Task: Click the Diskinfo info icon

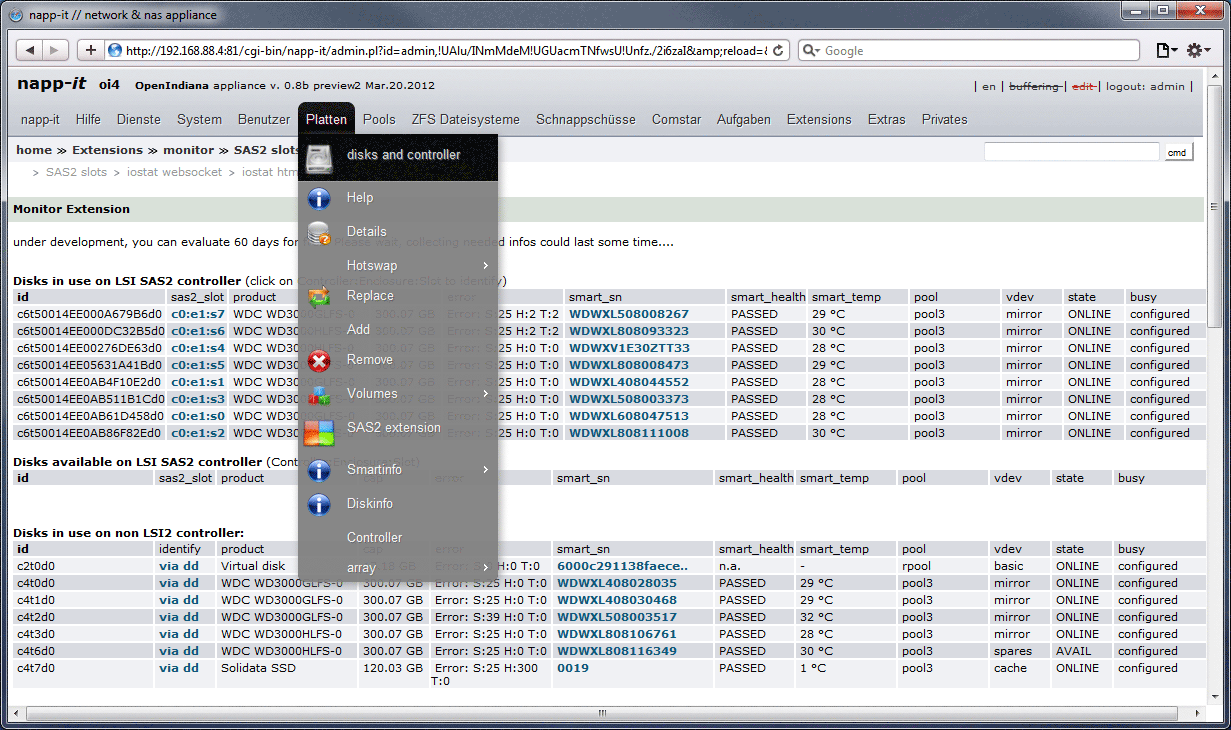Action: [318, 504]
